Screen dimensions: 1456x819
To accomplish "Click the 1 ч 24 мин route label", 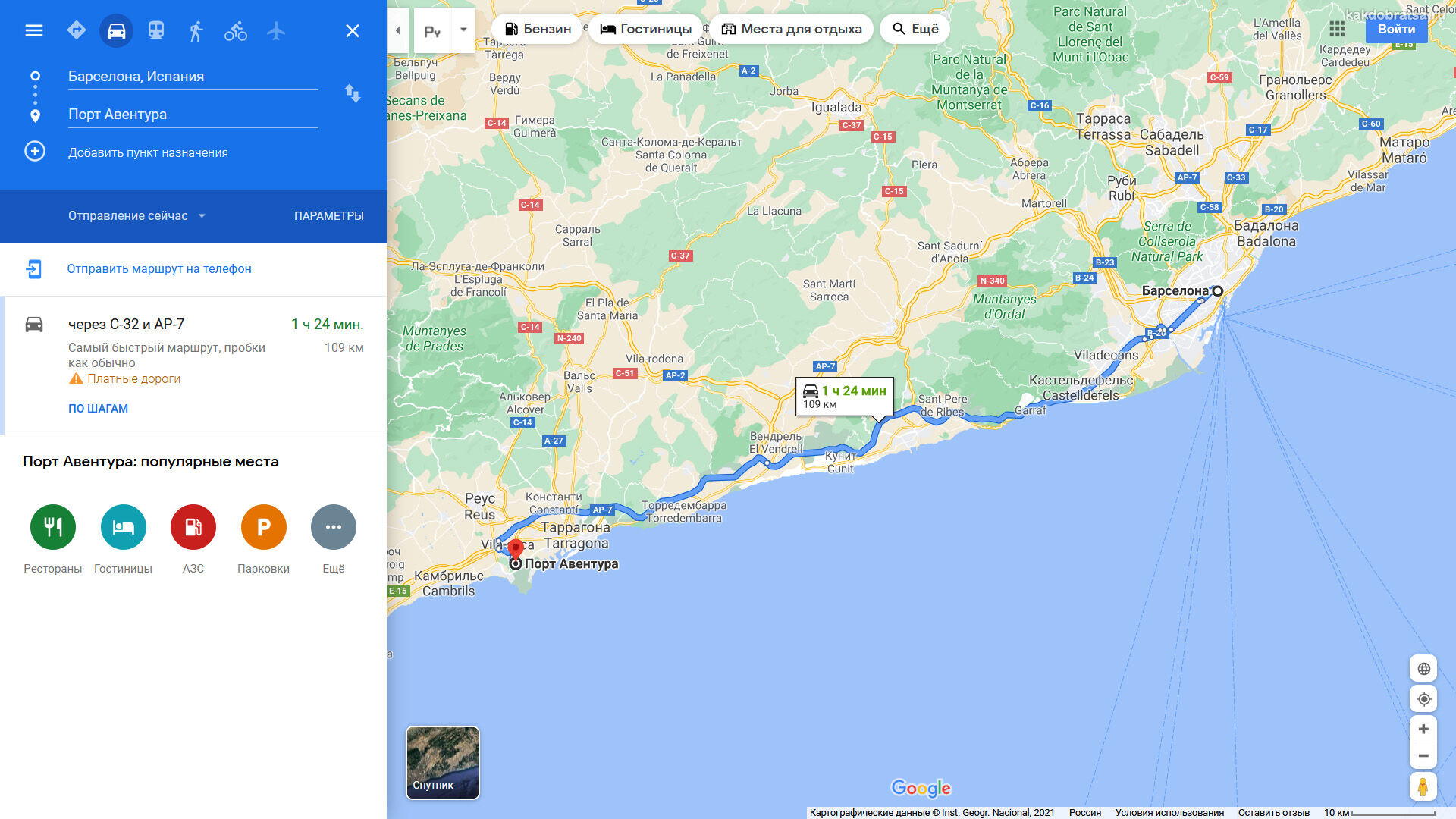I will (x=845, y=397).
